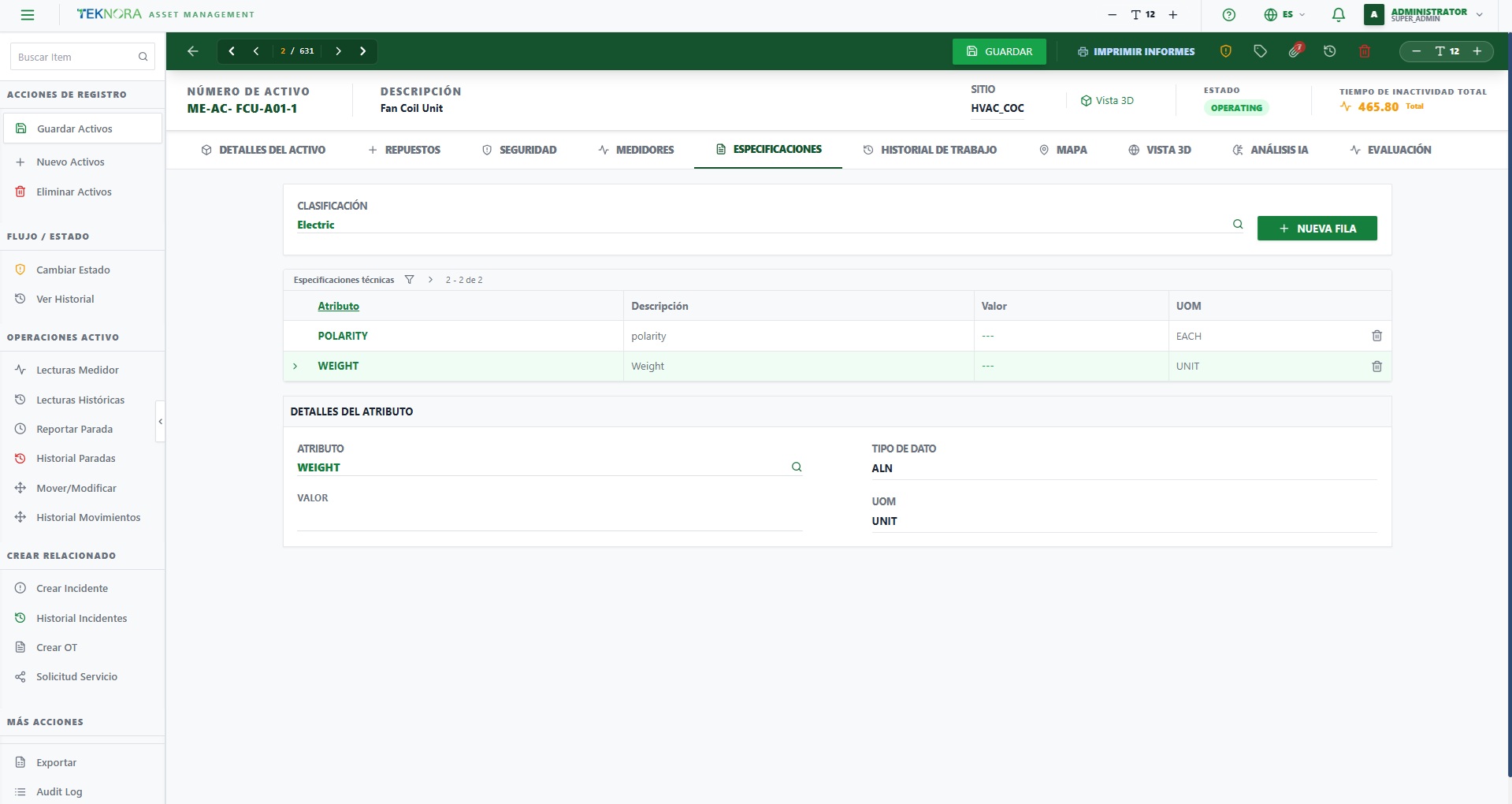Decrease text size in green toolbar
This screenshot has height=804, width=1512.
(x=1416, y=51)
